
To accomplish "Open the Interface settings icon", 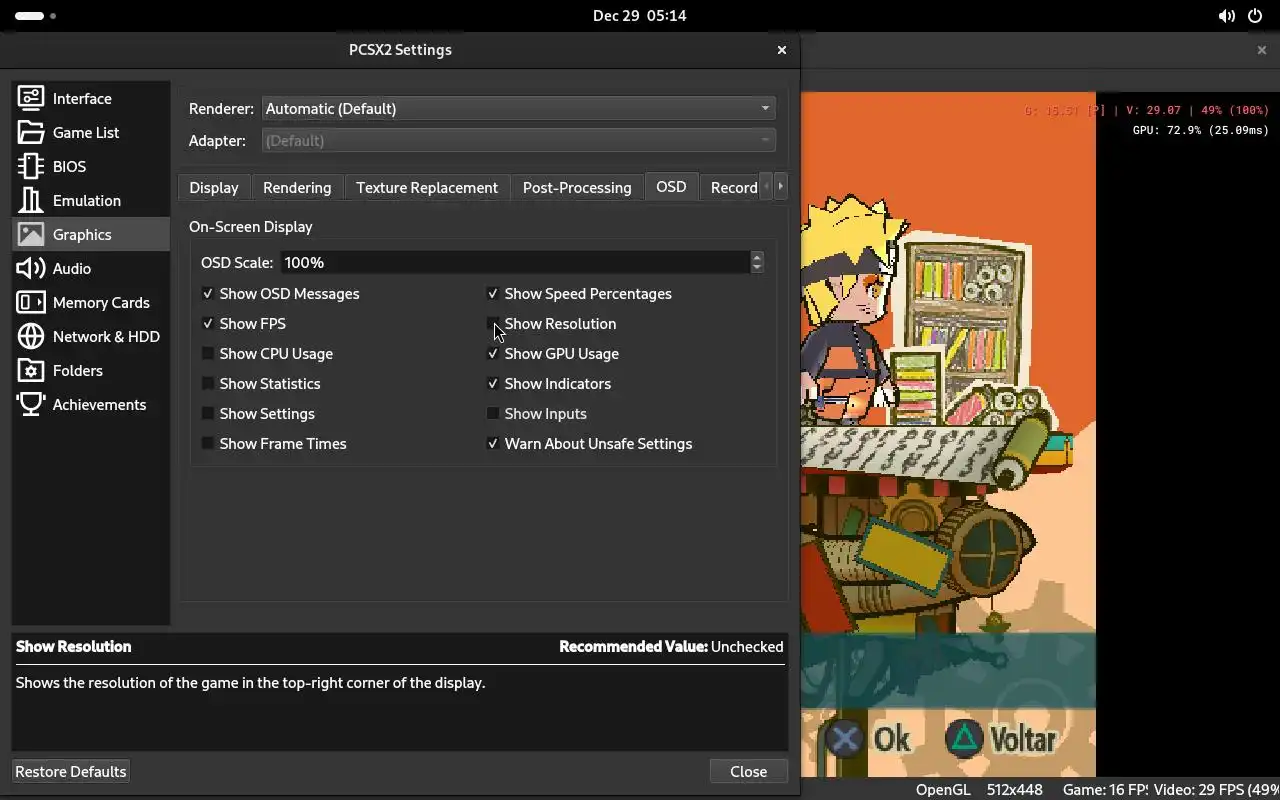I will pos(31,98).
